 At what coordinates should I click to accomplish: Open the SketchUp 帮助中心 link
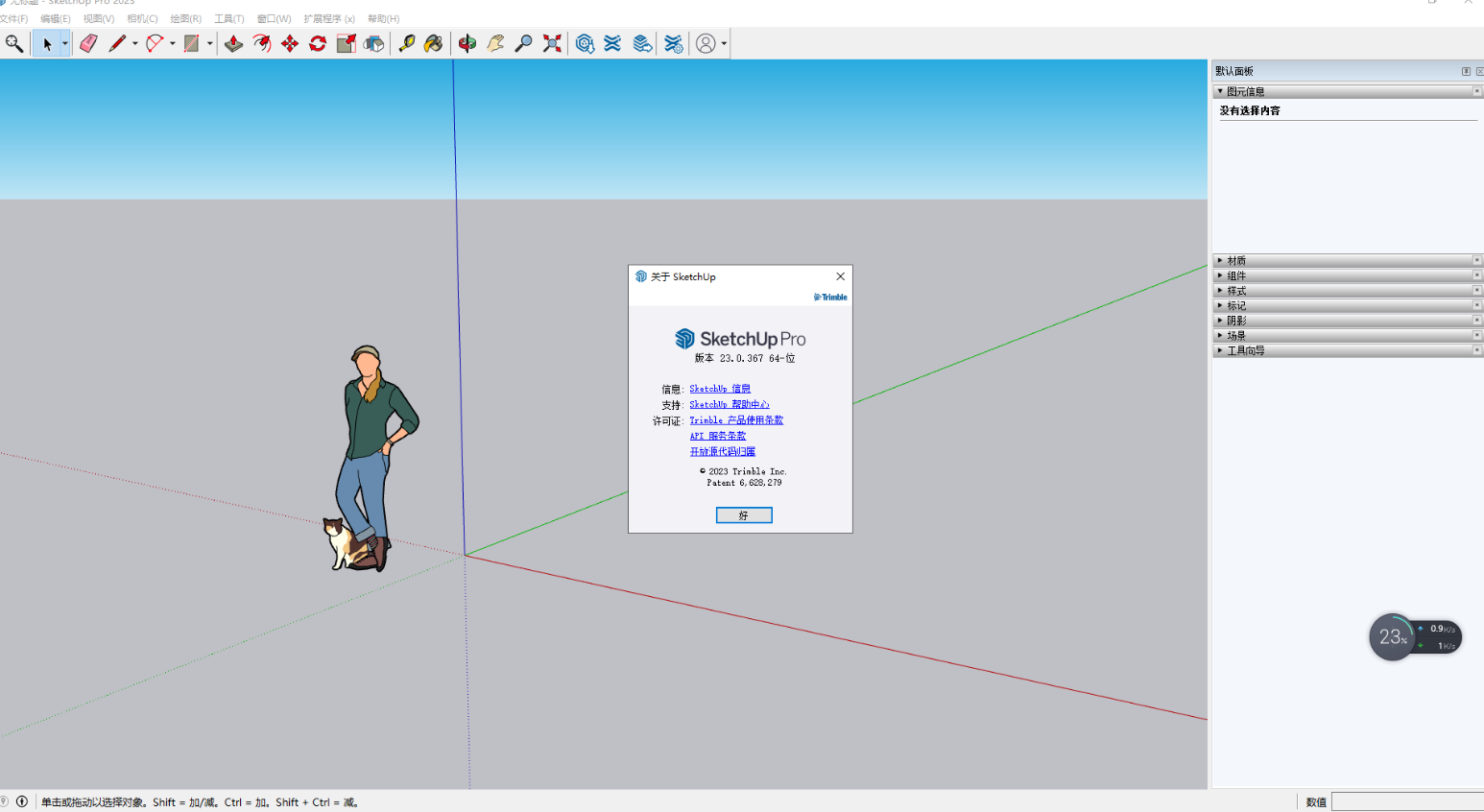(x=729, y=404)
